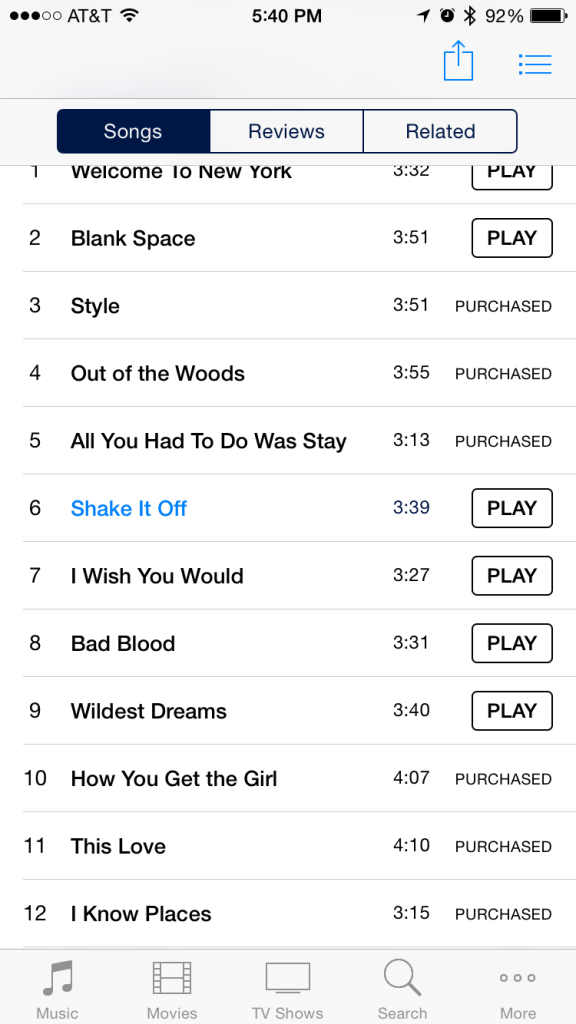
Task: Open the Search magnifier icon
Action: [x=402, y=978]
